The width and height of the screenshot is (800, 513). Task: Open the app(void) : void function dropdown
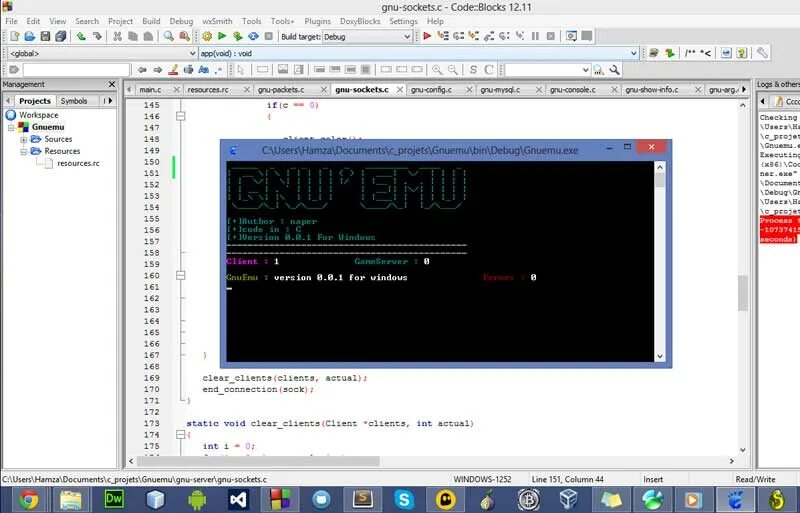click(634, 53)
